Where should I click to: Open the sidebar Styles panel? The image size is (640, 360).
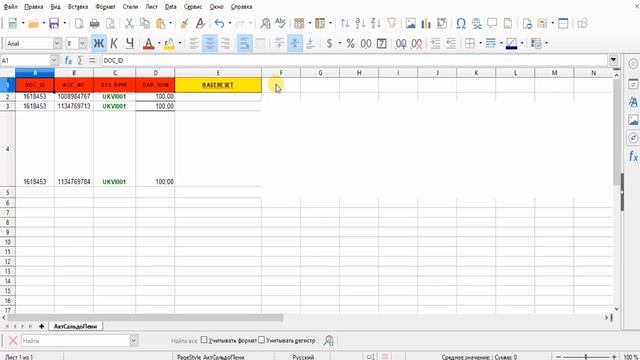click(x=633, y=102)
